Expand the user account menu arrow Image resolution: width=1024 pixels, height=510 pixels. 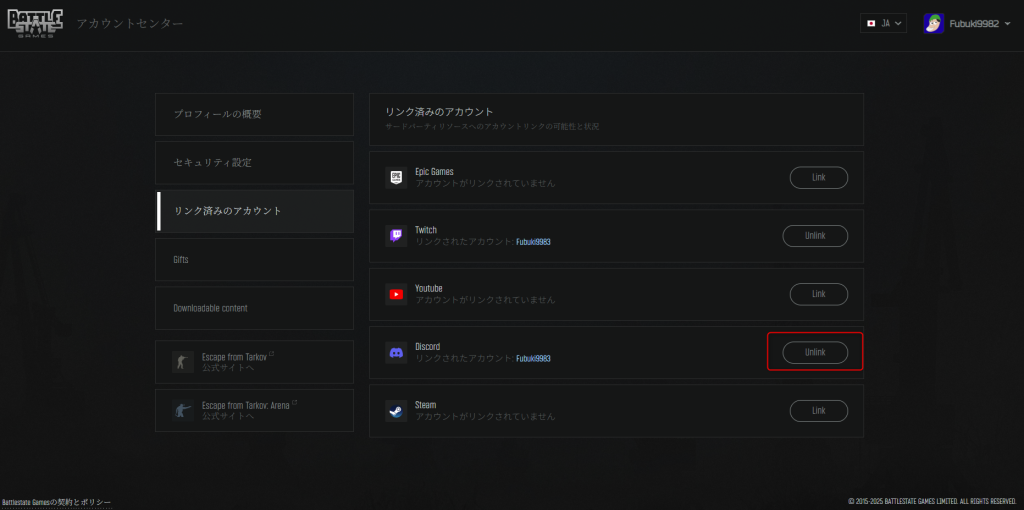pyautogui.click(x=1008, y=23)
